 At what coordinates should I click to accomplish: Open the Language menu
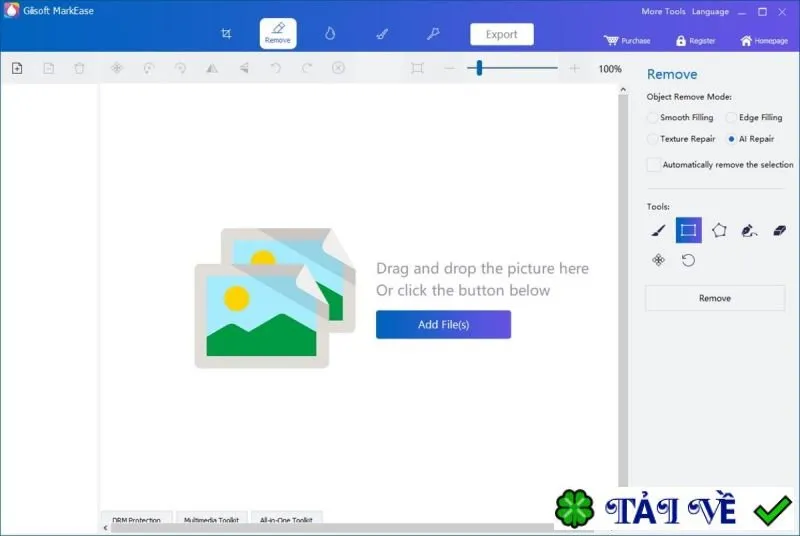click(x=710, y=11)
